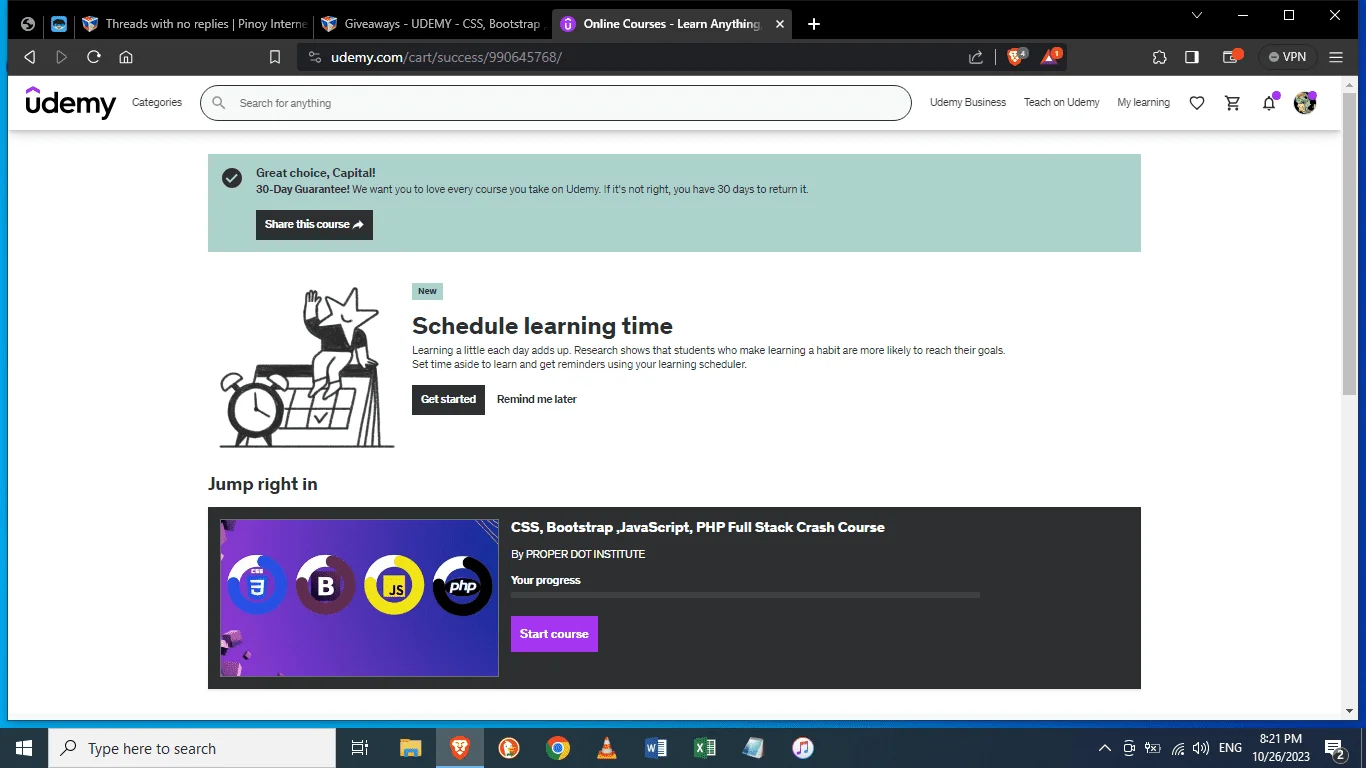This screenshot has width=1366, height=768.
Task: Bookmark this page in the toolbar
Action: 275,57
